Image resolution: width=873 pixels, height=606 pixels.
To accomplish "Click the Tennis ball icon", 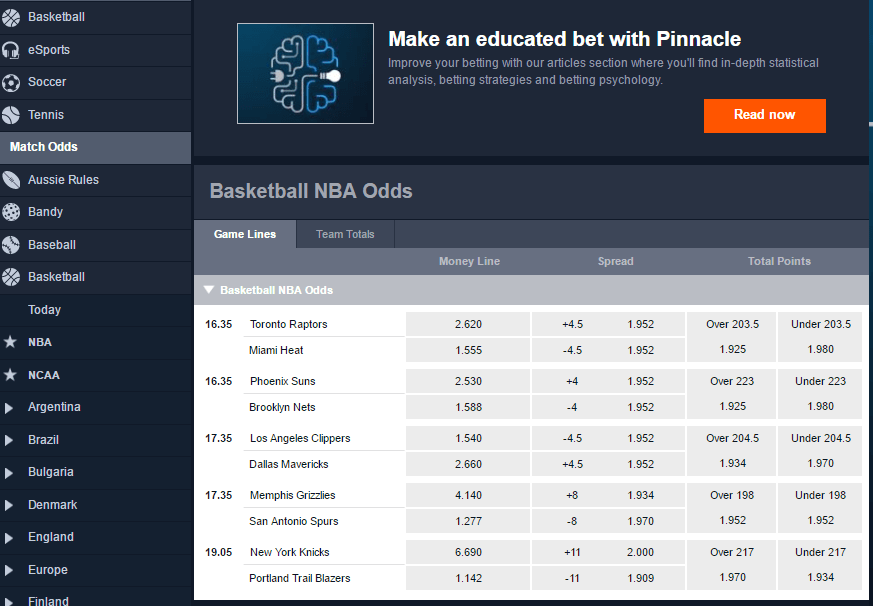I will 11,115.
